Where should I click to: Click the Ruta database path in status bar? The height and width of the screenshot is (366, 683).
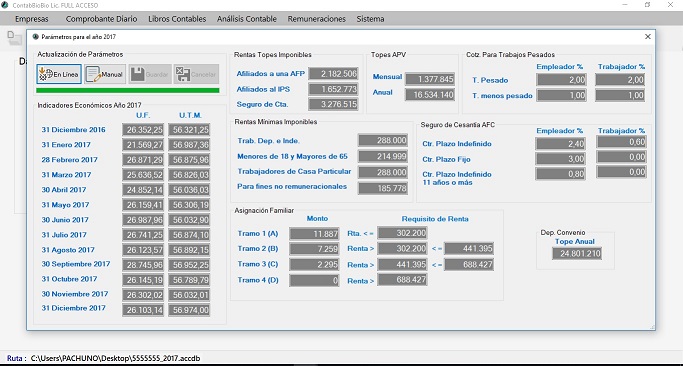coord(115,359)
